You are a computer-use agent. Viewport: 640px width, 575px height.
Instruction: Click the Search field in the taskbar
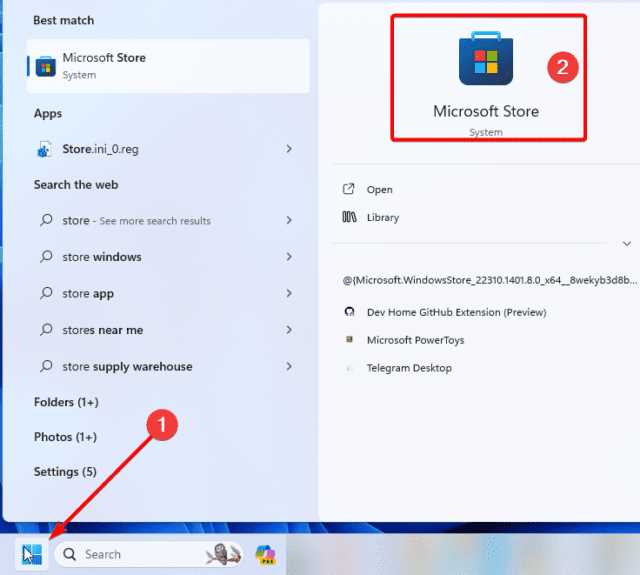click(149, 554)
